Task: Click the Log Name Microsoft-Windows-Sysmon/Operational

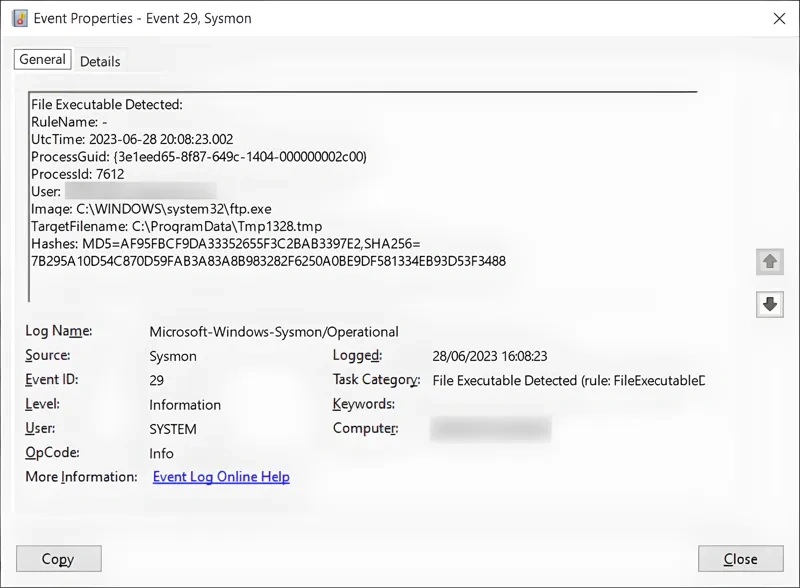Action: click(273, 331)
